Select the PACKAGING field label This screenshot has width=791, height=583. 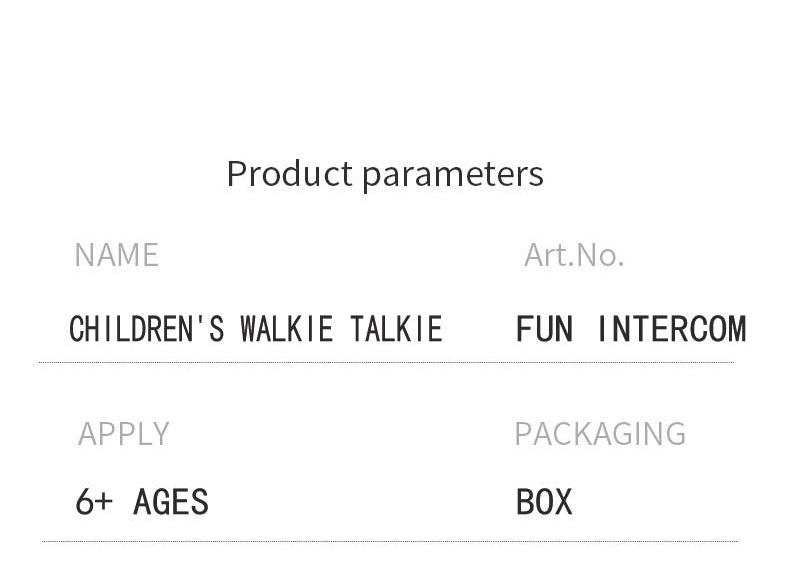click(x=599, y=434)
